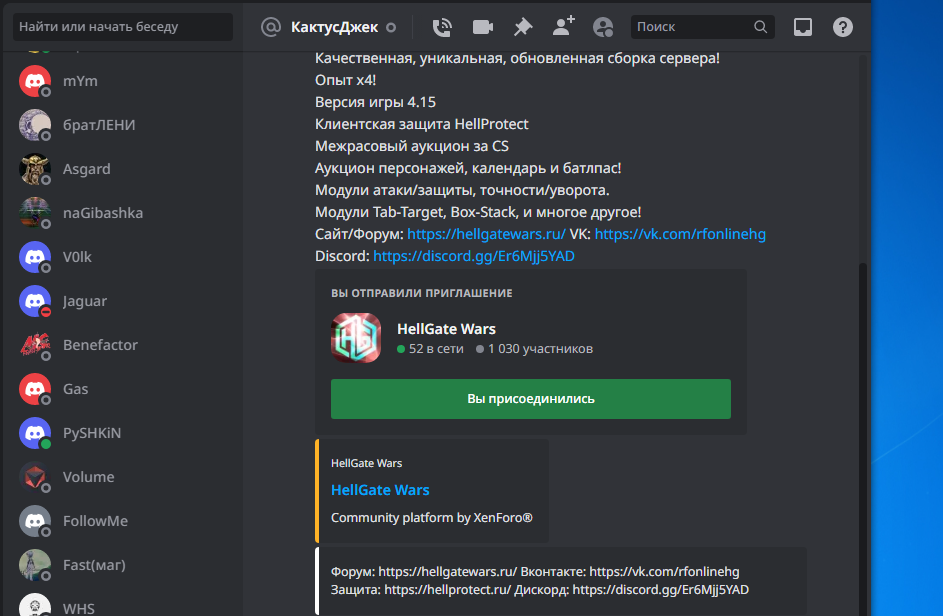Show the user profile panel

coord(603,27)
